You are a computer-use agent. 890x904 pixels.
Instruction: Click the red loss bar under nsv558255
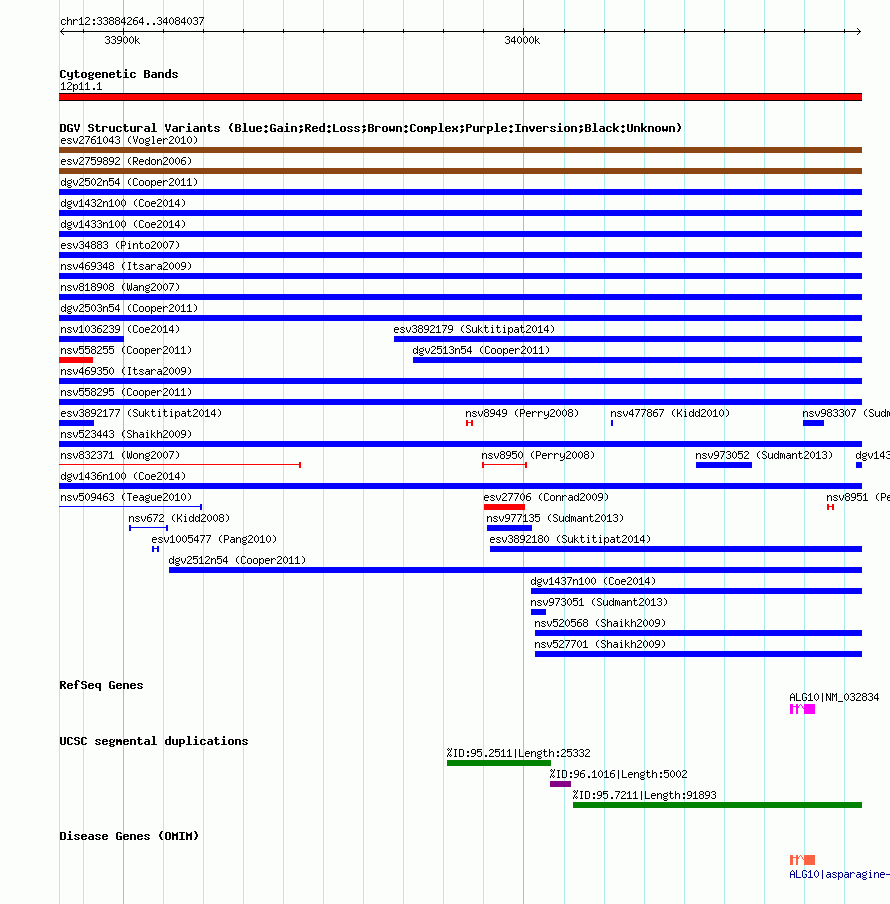76,360
